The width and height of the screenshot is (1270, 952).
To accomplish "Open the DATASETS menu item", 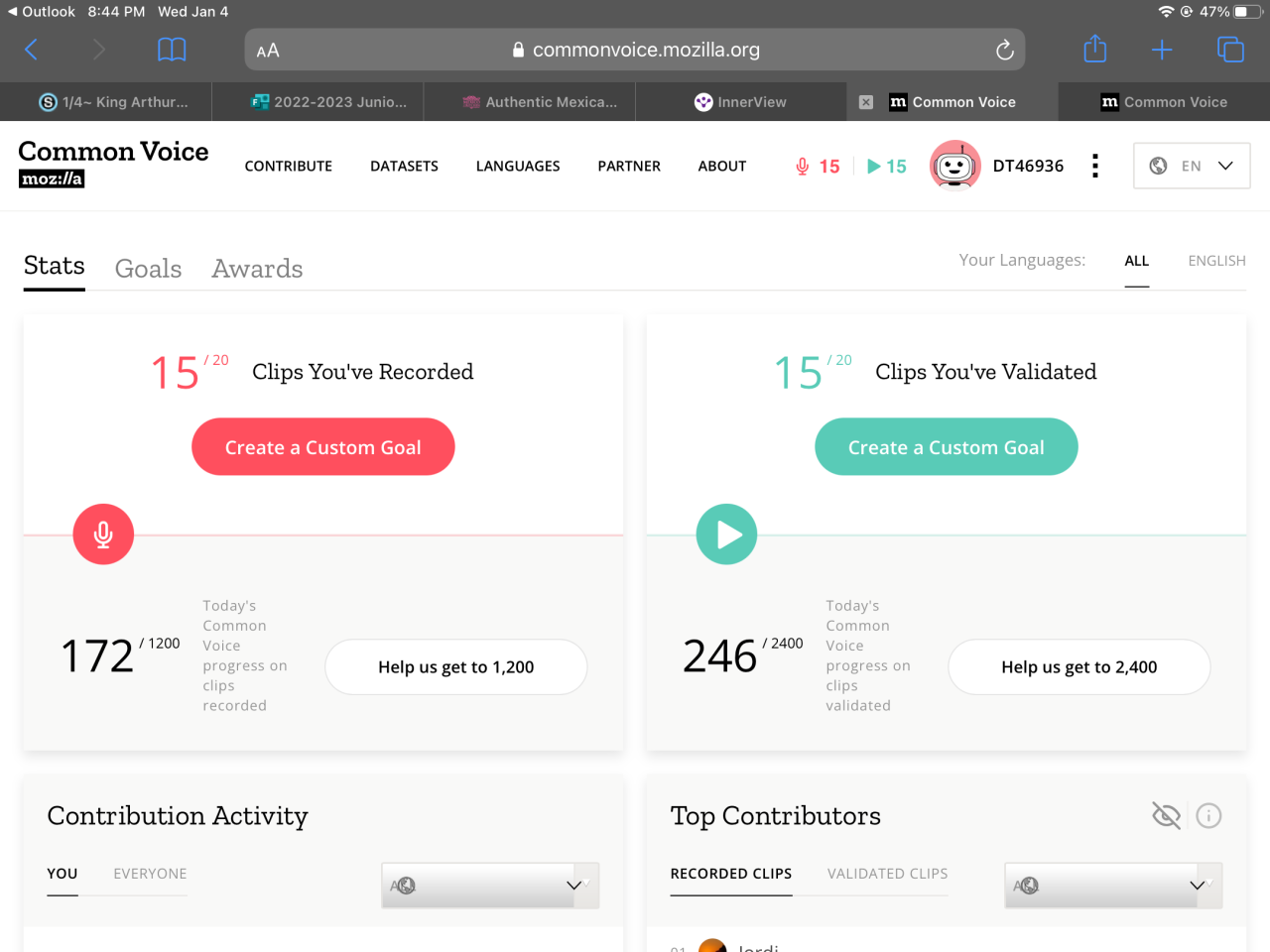I will [404, 166].
